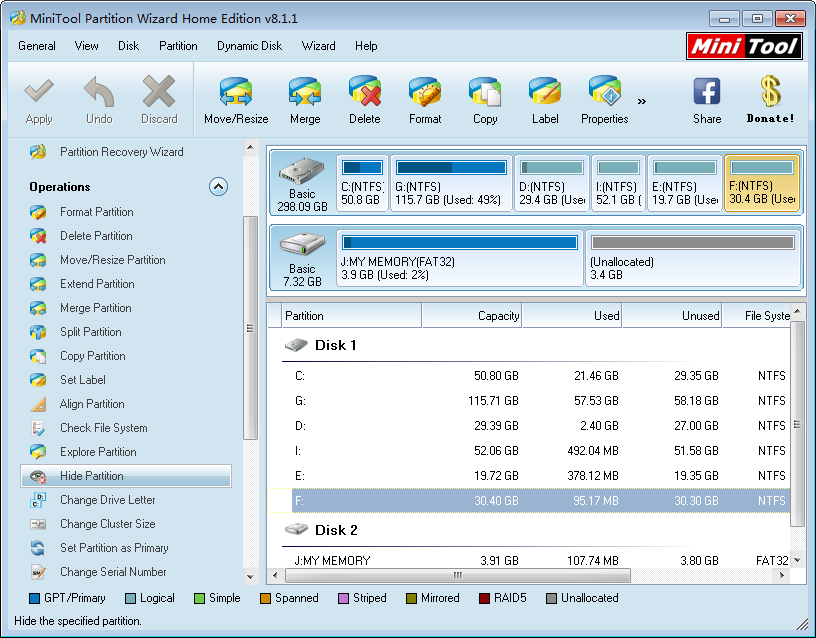Click the Partition Recovery Wizard icon
The image size is (816, 638).
pos(38,152)
